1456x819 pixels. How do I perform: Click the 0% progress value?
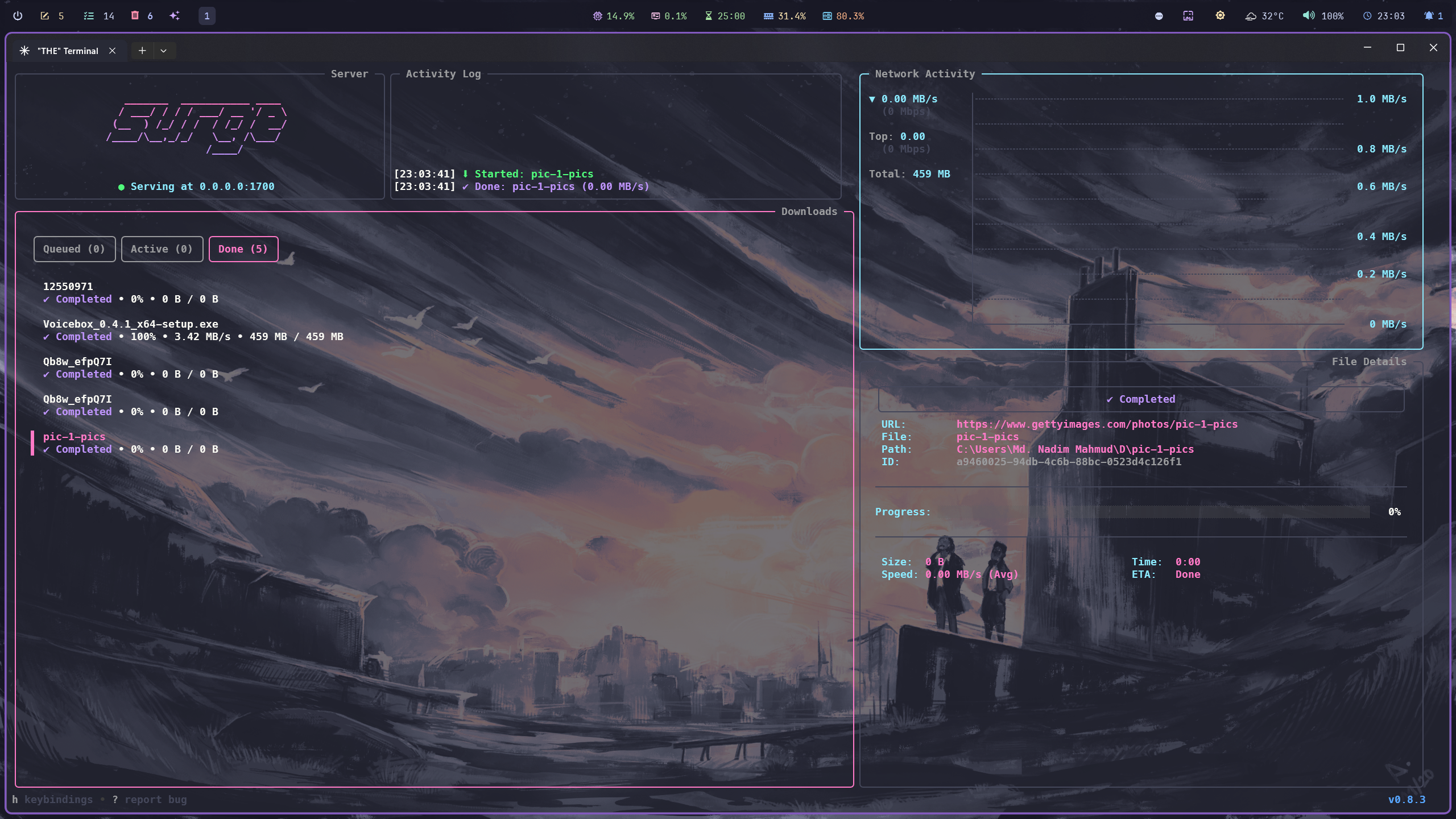pyautogui.click(x=1395, y=512)
